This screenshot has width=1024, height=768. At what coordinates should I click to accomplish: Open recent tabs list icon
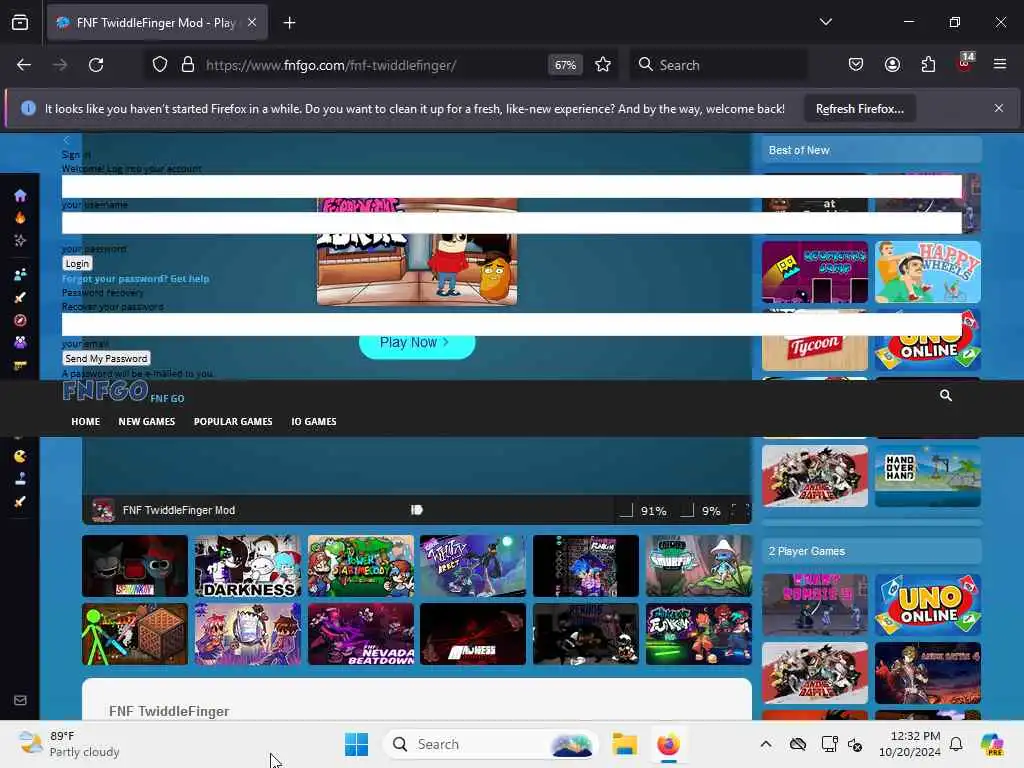pyautogui.click(x=20, y=23)
